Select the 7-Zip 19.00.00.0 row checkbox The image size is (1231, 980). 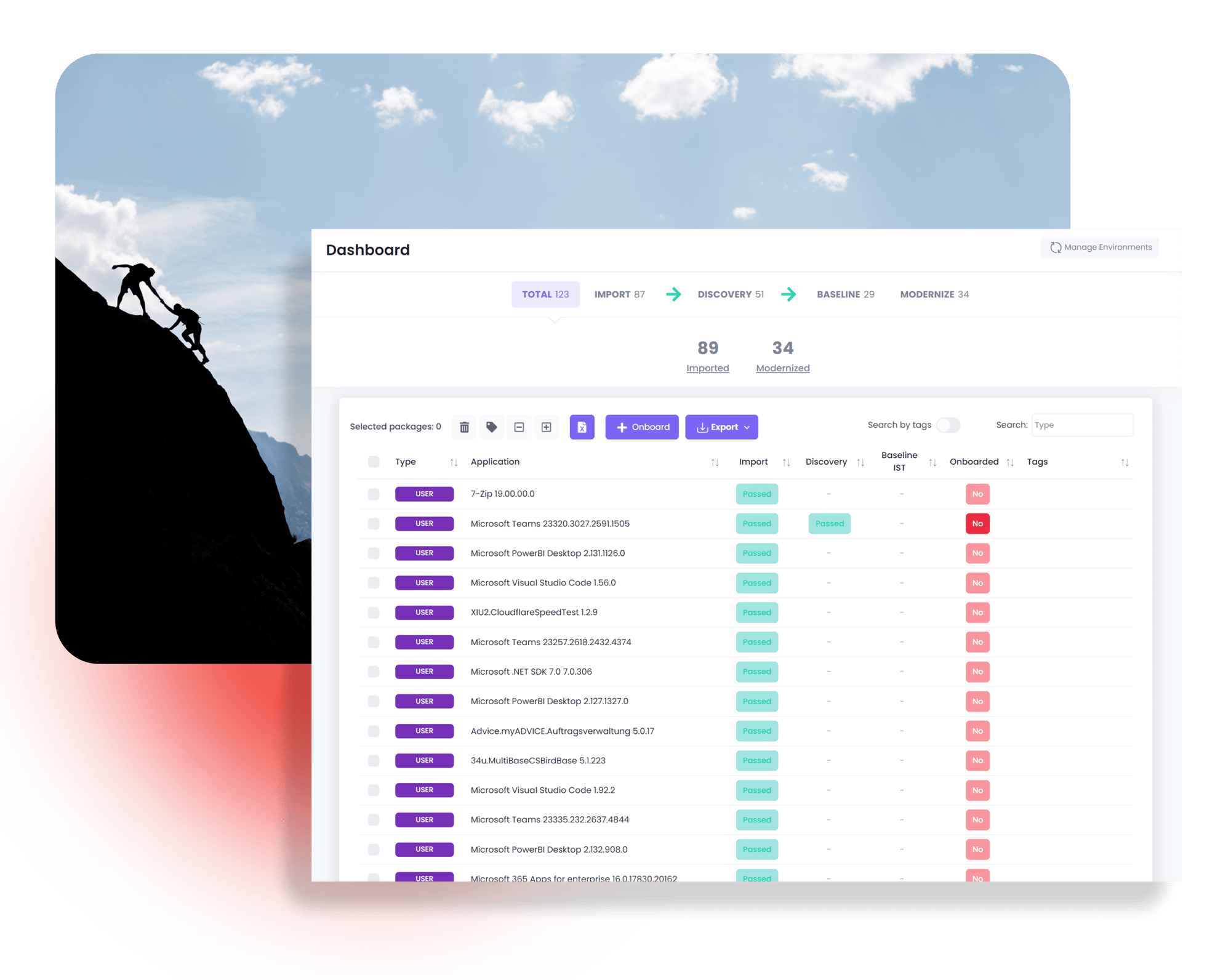[x=374, y=494]
